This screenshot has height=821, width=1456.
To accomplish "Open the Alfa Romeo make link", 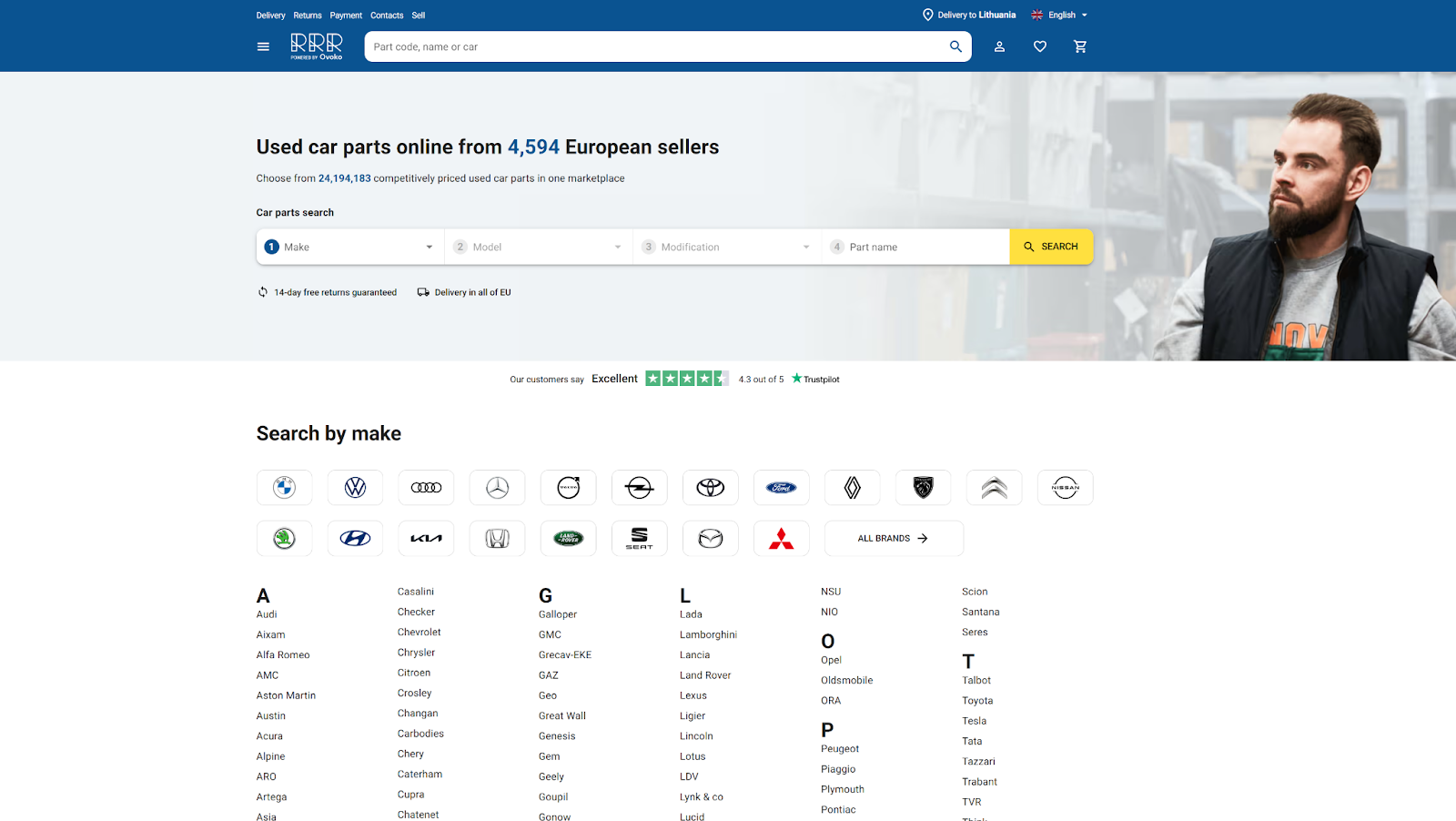I will (x=283, y=655).
